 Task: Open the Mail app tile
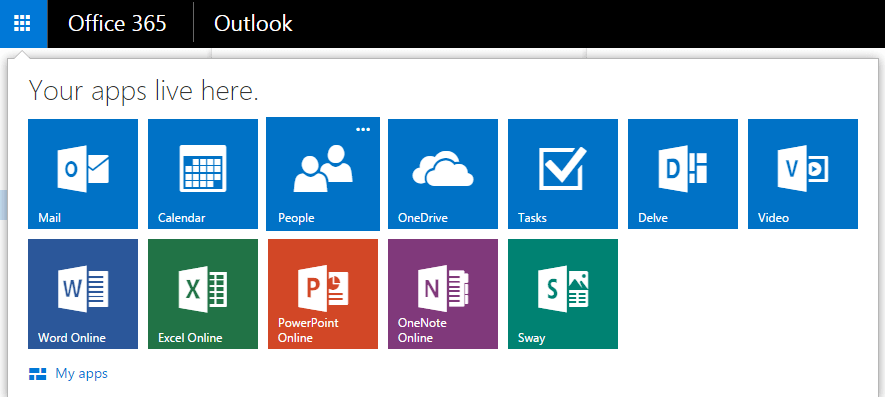83,174
